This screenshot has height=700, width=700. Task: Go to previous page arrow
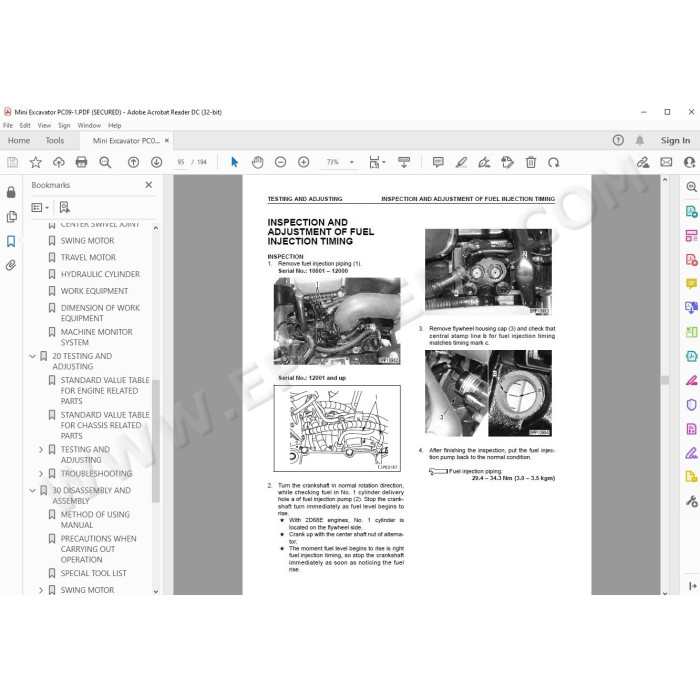tap(133, 162)
